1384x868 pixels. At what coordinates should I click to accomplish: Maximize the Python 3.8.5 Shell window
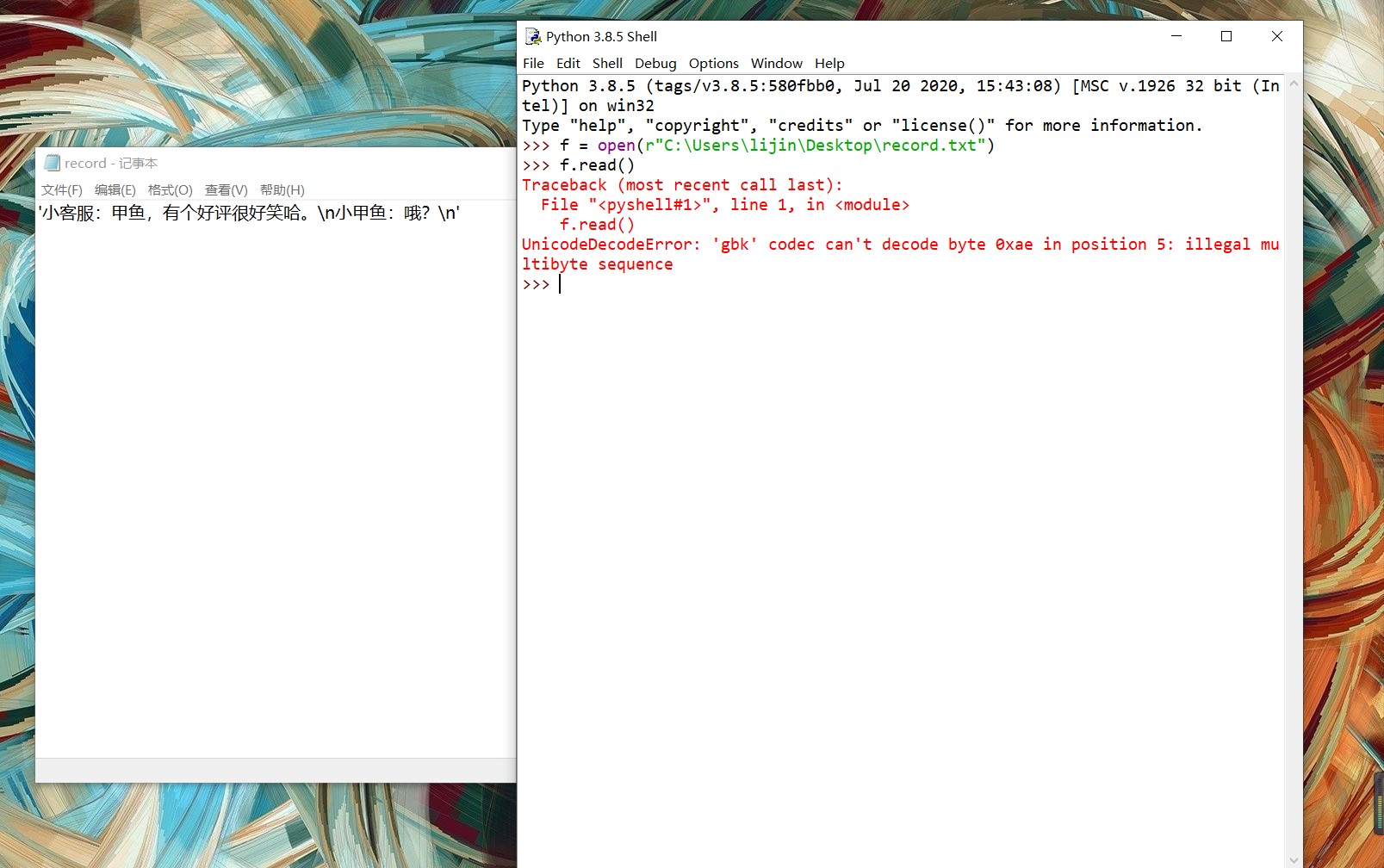(x=1226, y=36)
